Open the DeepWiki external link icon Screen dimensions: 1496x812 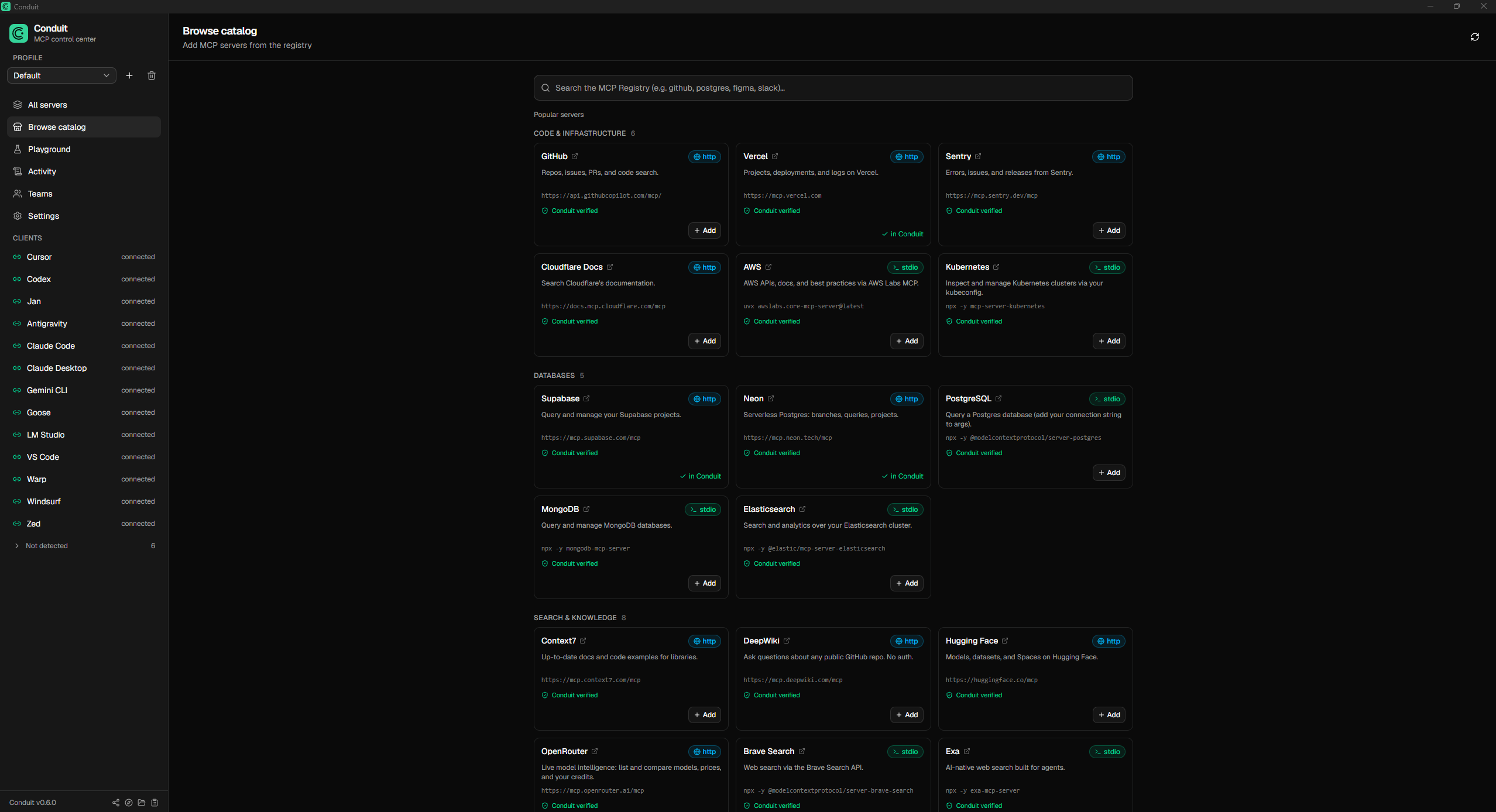tap(787, 641)
